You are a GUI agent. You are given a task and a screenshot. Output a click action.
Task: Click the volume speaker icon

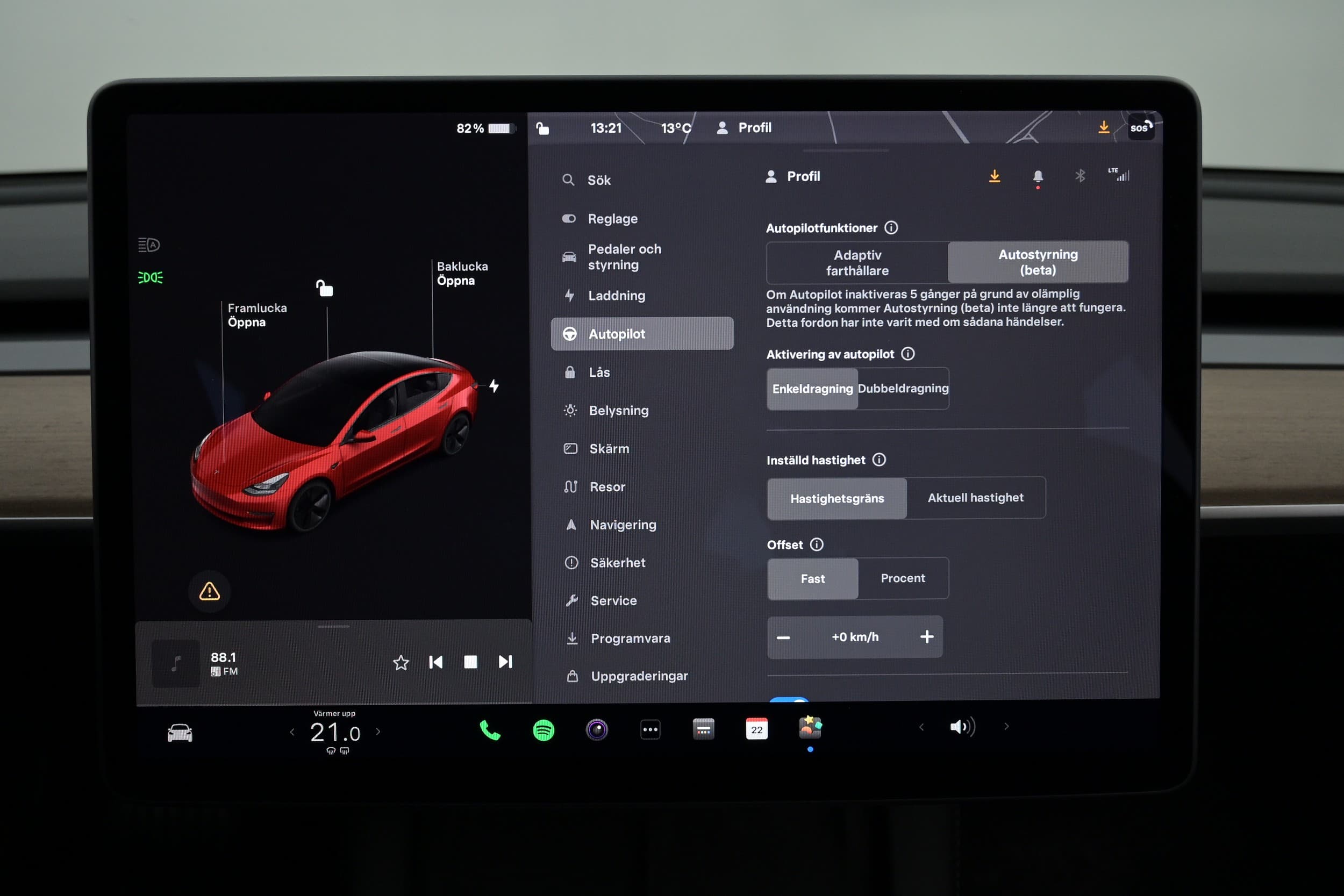(962, 727)
